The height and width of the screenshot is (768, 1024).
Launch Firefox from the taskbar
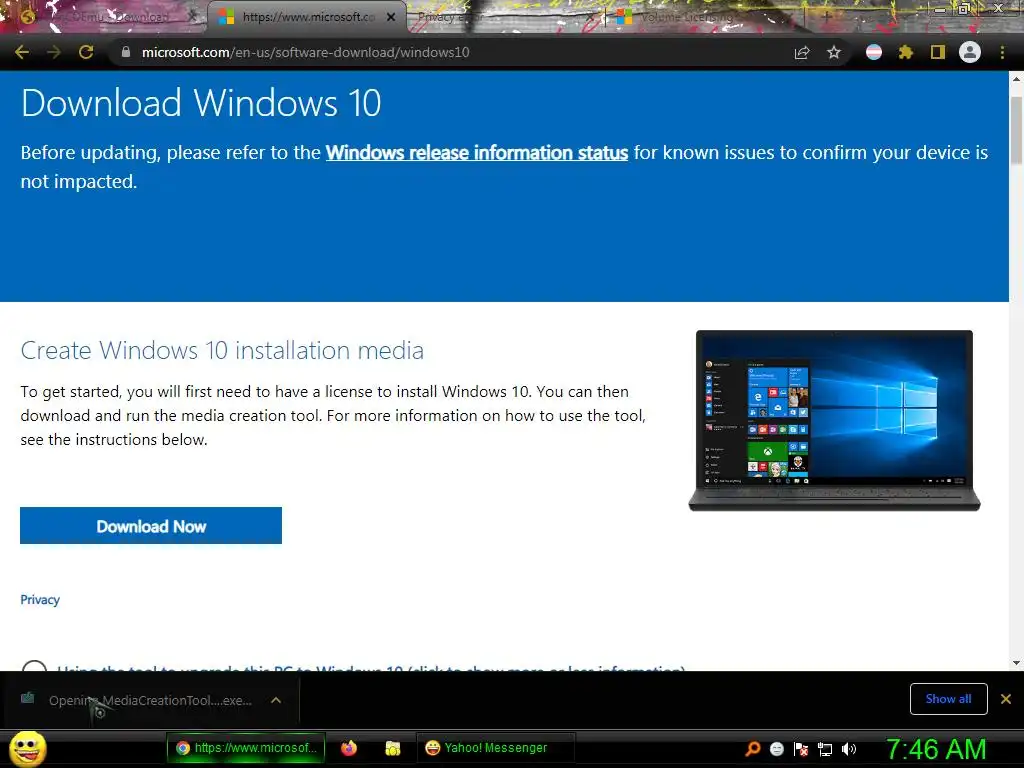[x=349, y=748]
